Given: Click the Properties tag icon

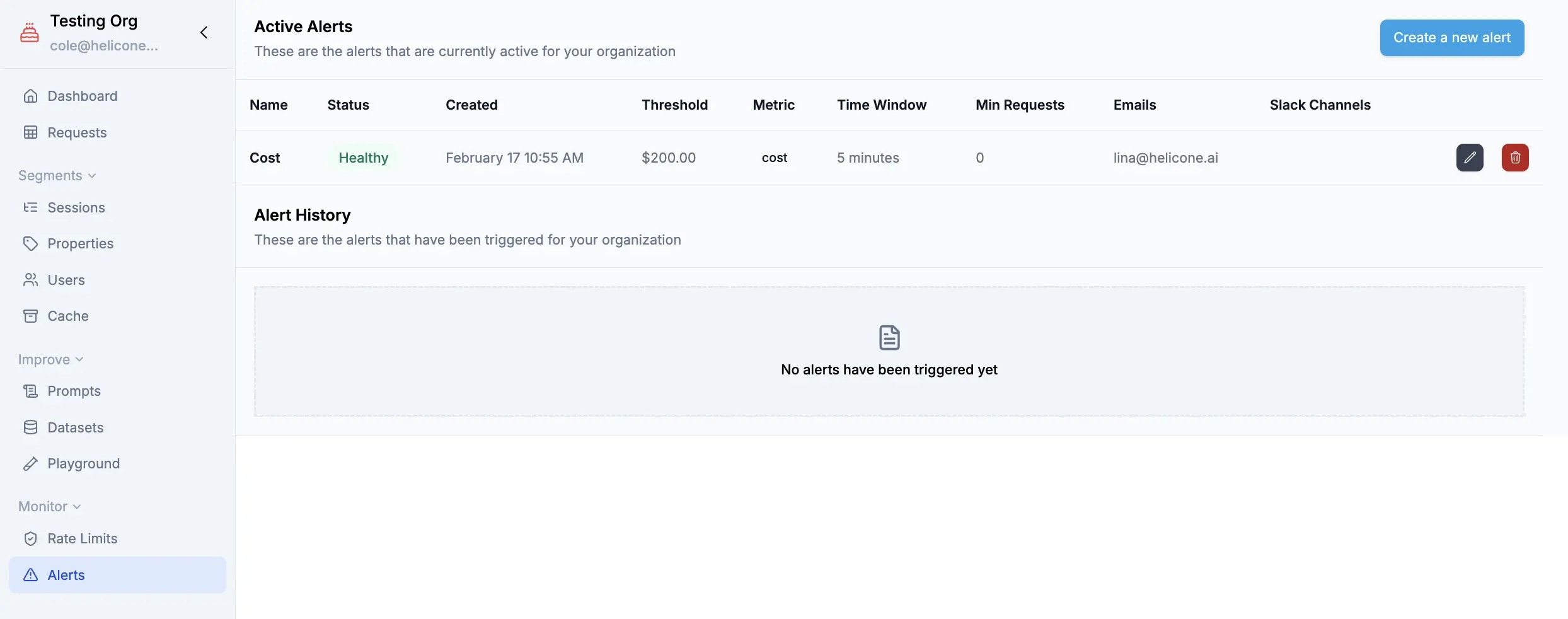Looking at the screenshot, I should click(x=30, y=243).
